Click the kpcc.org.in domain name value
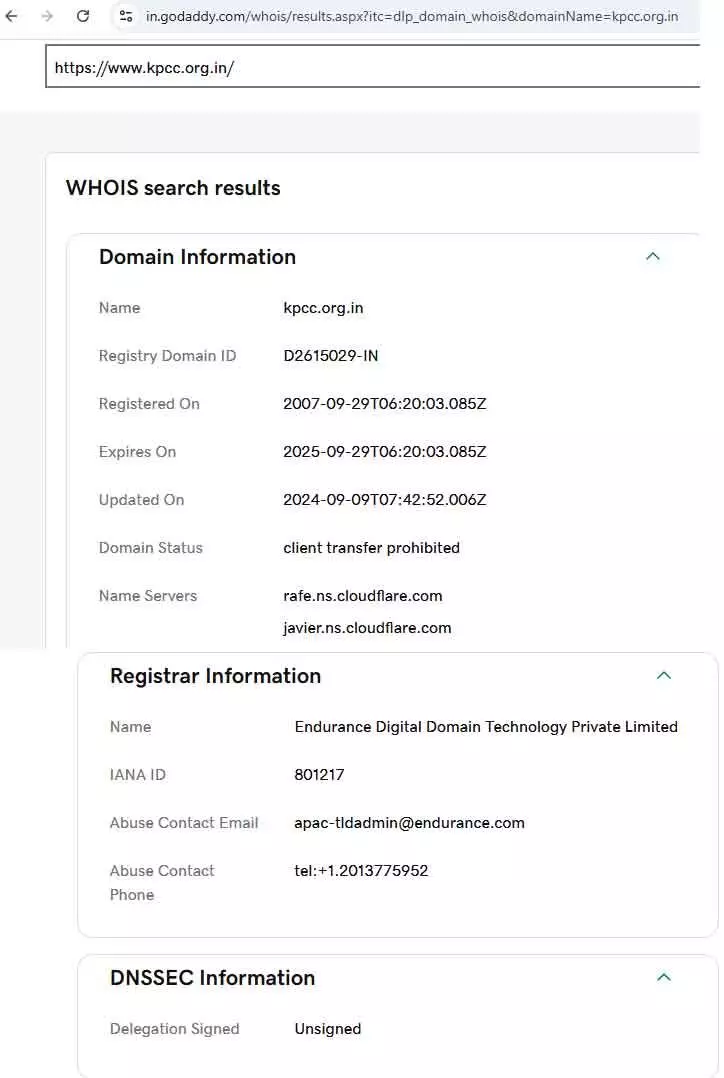The width and height of the screenshot is (724, 1078). [x=323, y=308]
